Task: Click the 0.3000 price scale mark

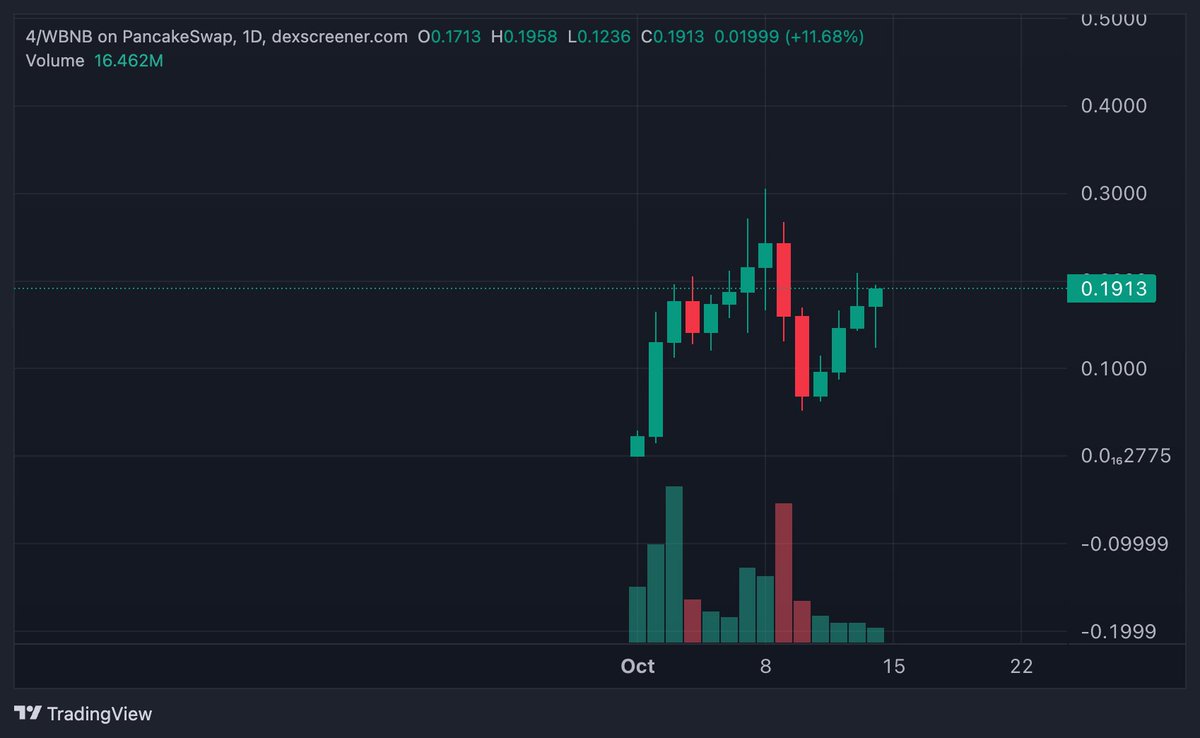Action: pos(1116,193)
